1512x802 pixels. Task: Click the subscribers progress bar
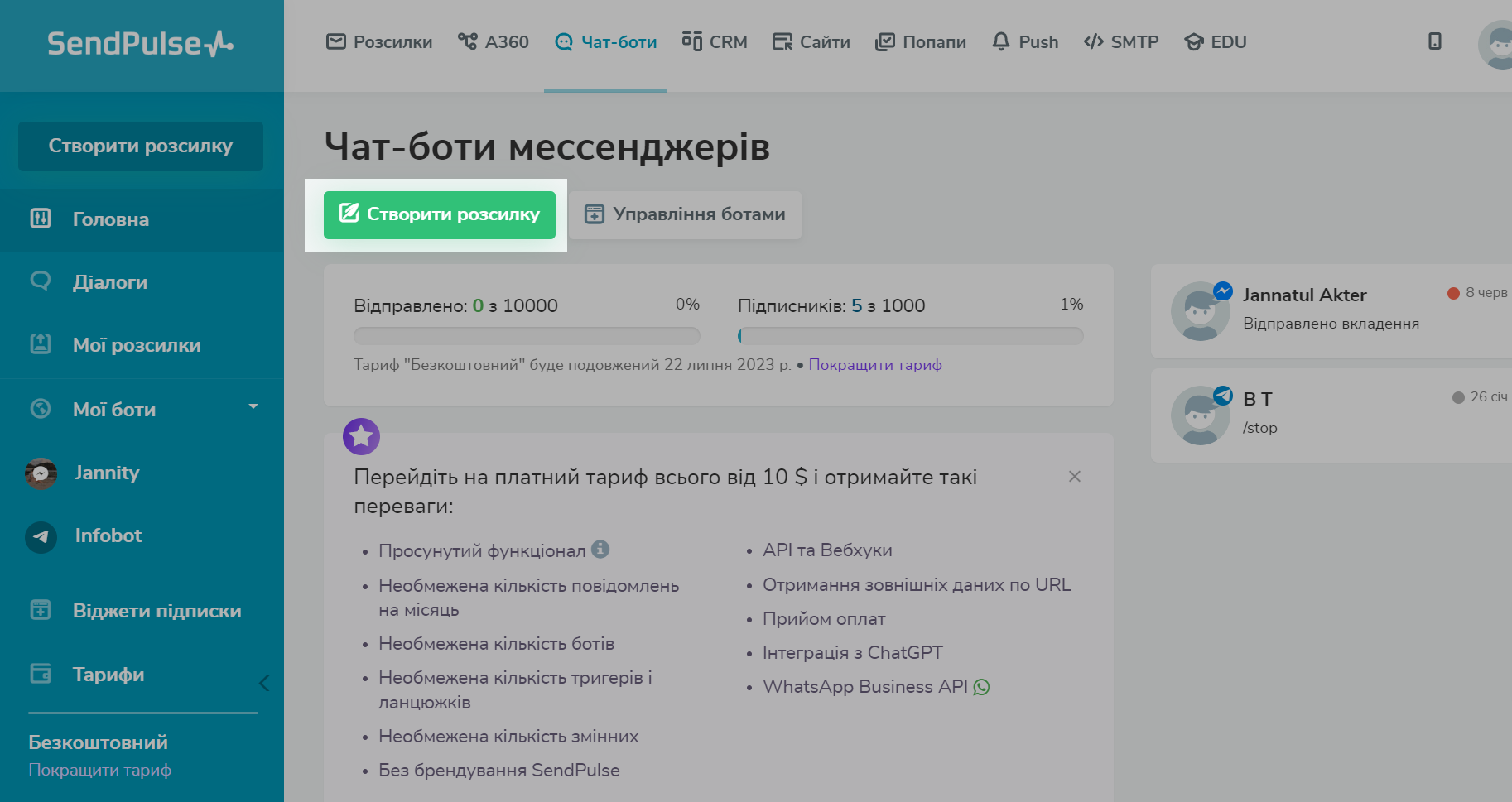click(x=910, y=336)
